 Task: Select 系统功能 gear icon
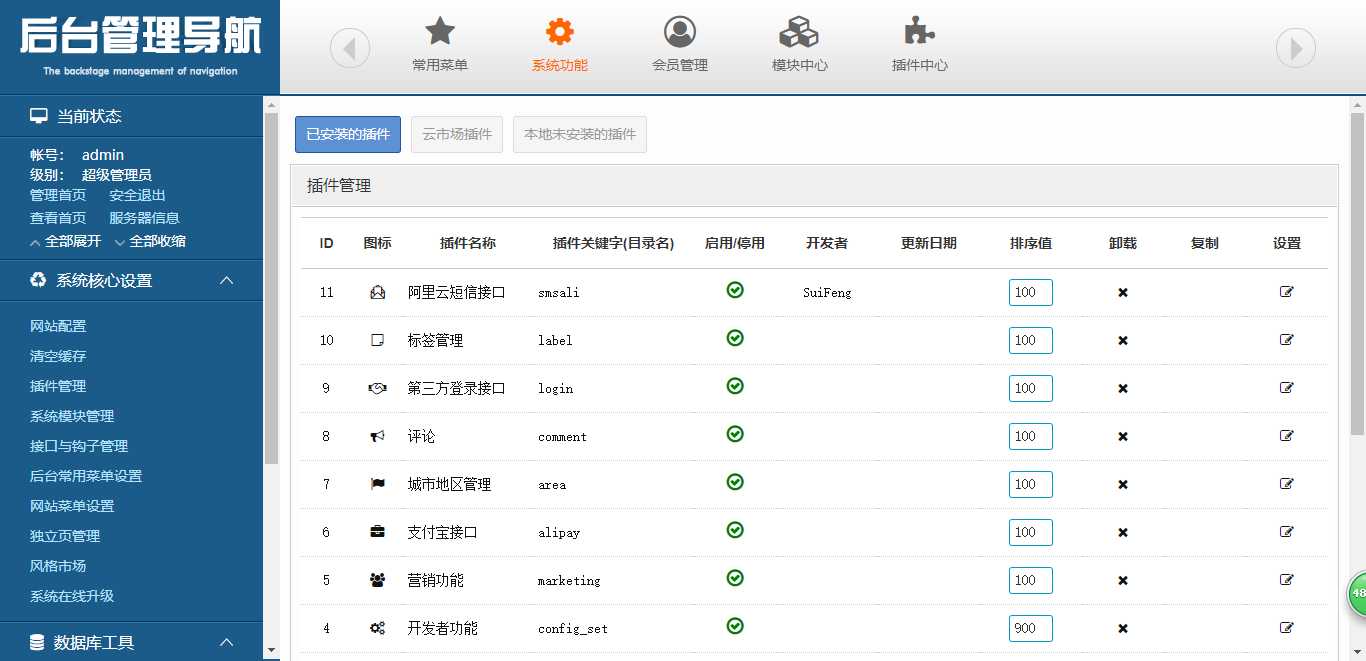tap(560, 32)
